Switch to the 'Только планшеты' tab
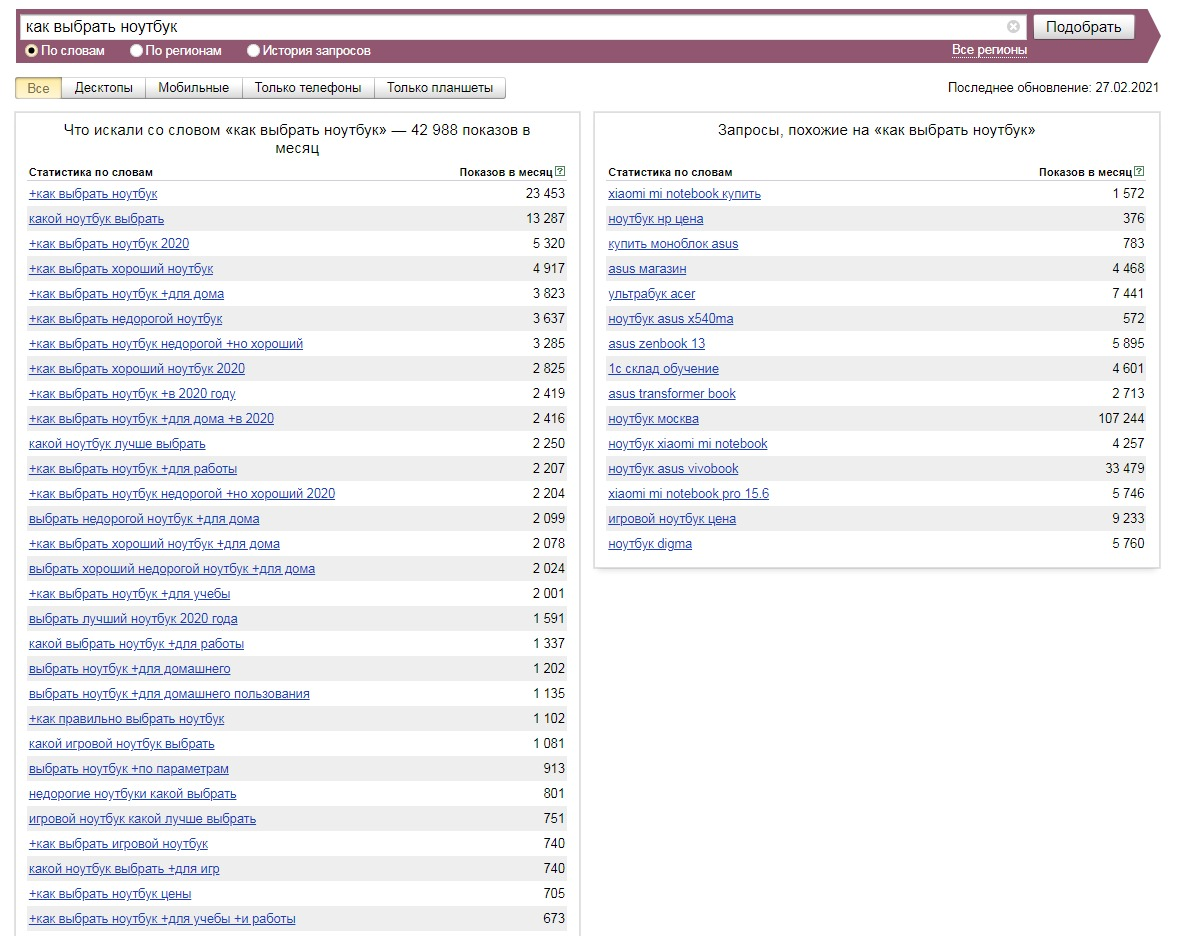 coord(440,88)
